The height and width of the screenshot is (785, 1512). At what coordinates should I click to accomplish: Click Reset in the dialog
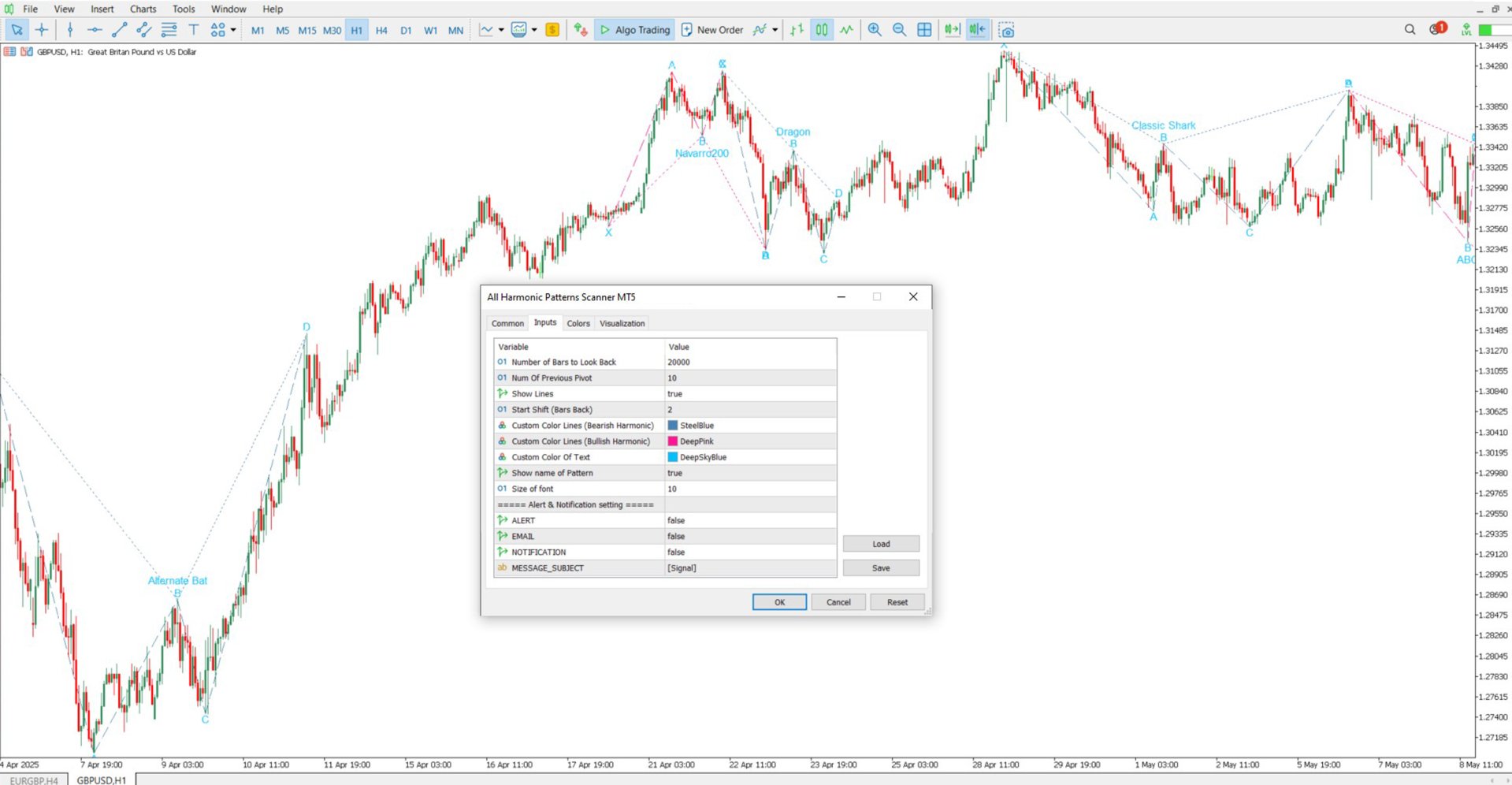point(897,602)
